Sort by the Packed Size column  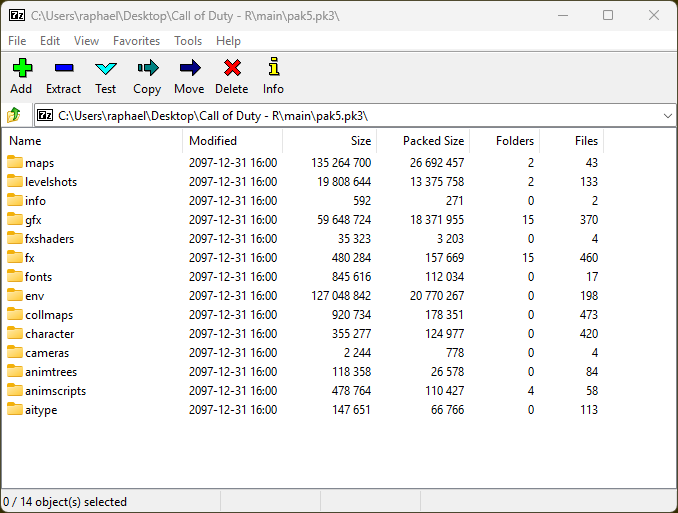(x=423, y=141)
